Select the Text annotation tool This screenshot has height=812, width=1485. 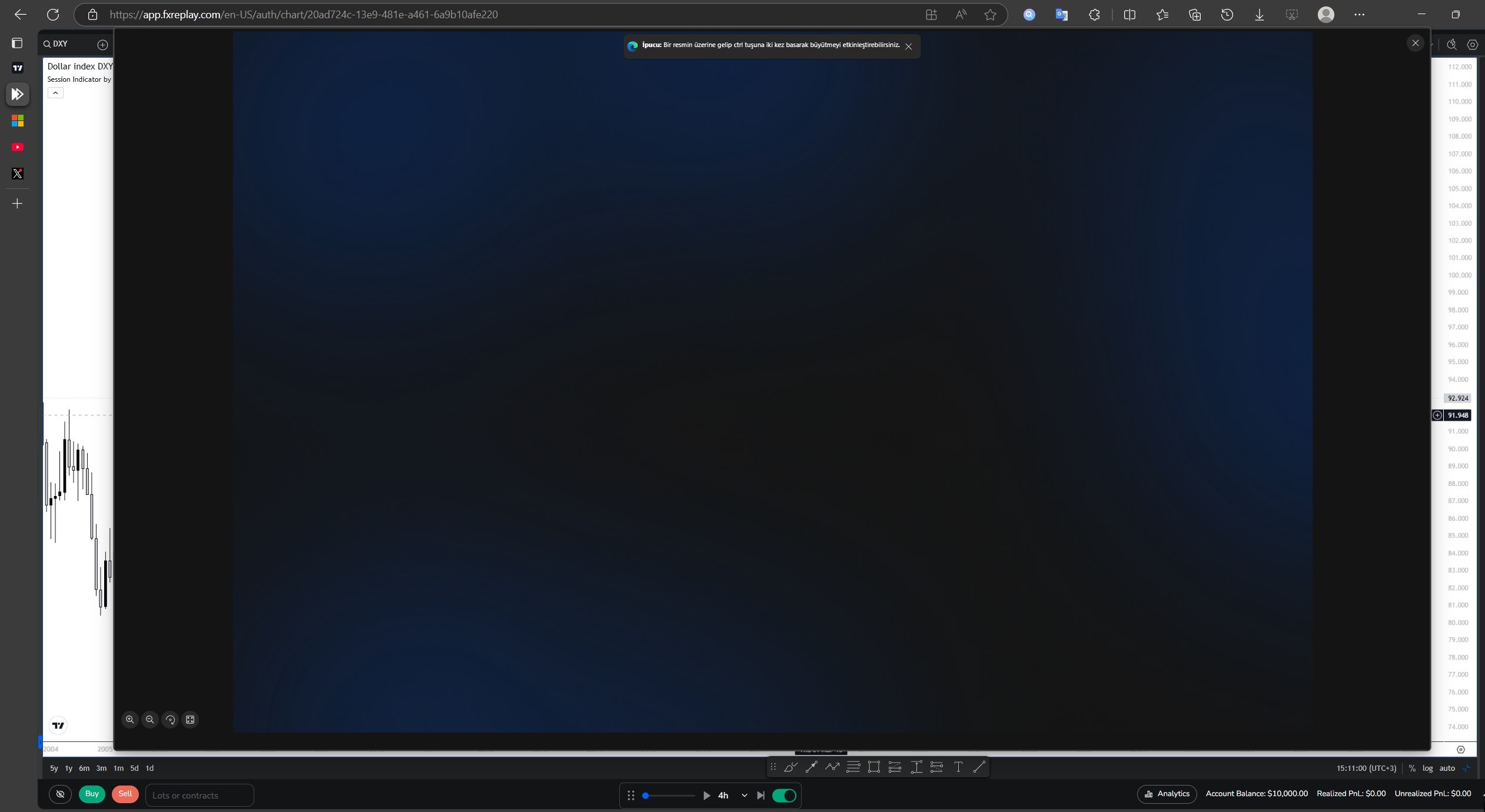click(x=958, y=767)
